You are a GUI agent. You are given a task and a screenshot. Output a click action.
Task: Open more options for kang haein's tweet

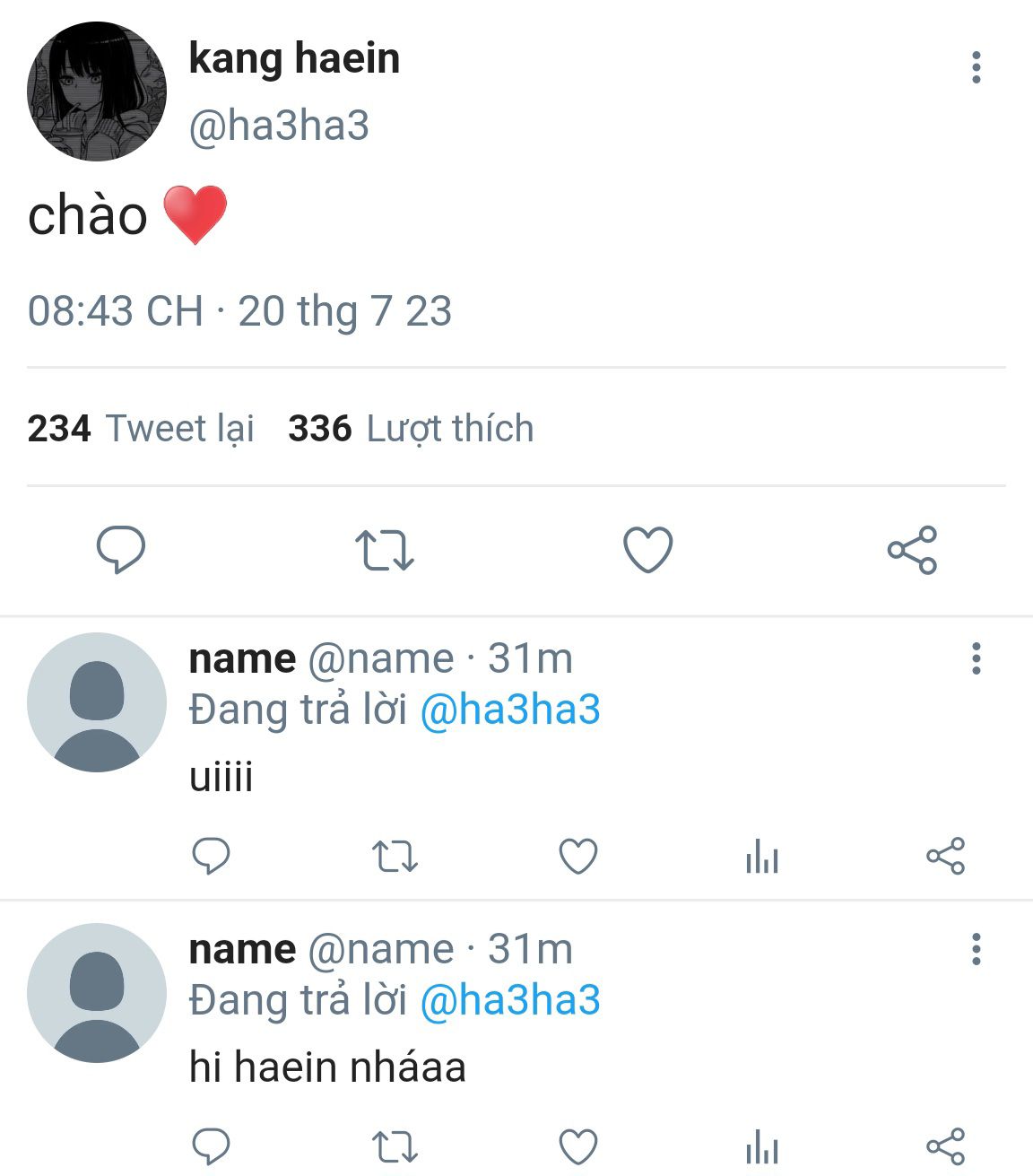pyautogui.click(x=977, y=67)
